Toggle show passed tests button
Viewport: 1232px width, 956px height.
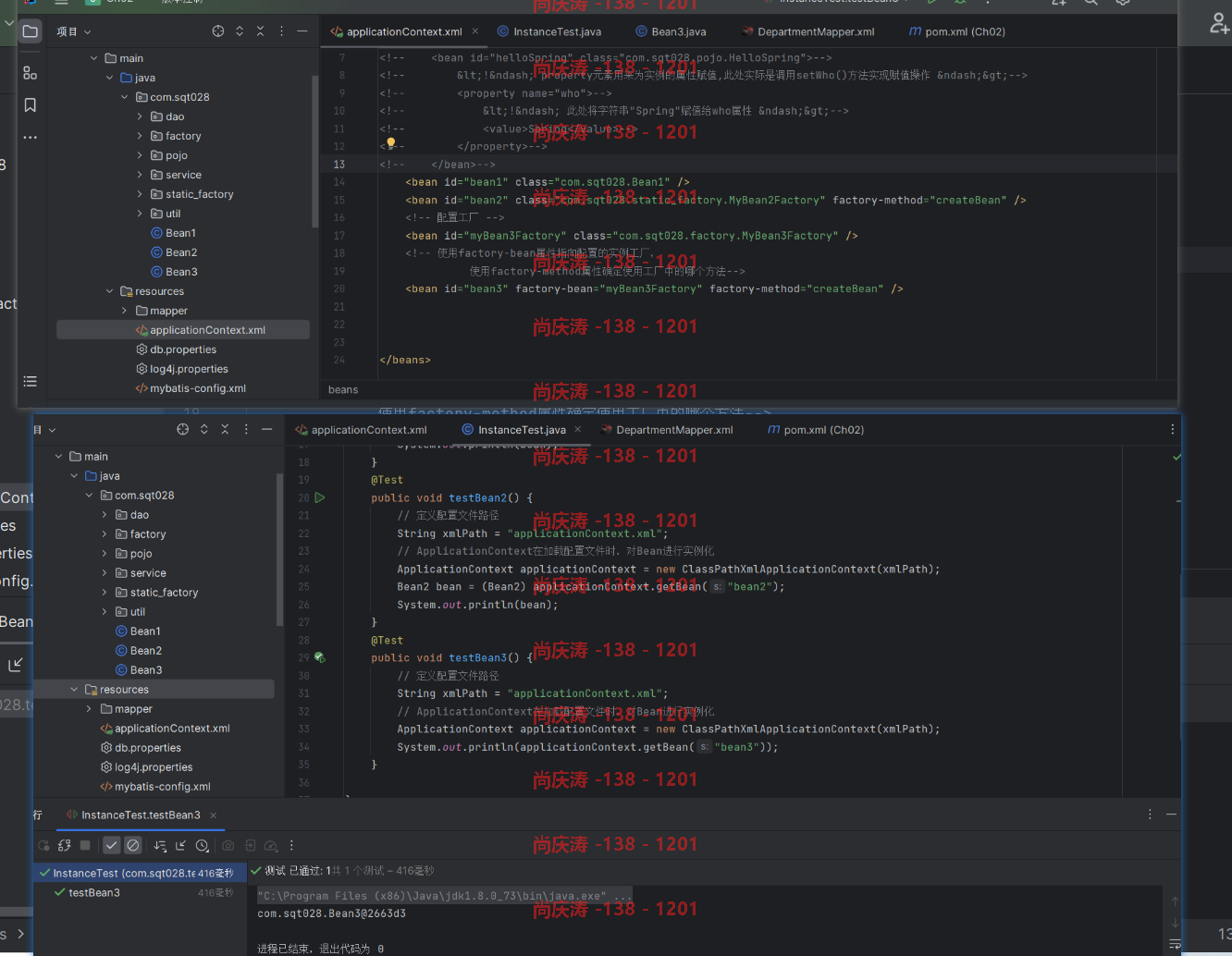point(112,845)
